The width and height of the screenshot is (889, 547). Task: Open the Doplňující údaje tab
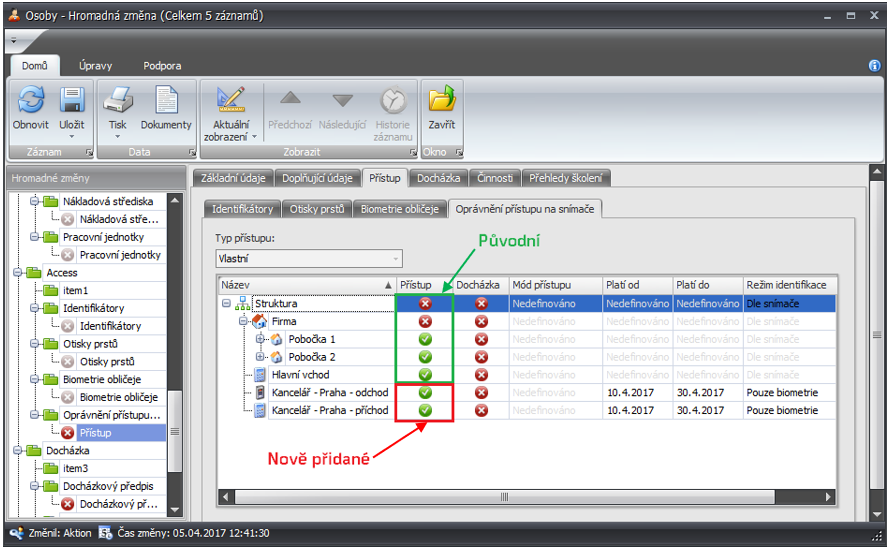point(318,178)
